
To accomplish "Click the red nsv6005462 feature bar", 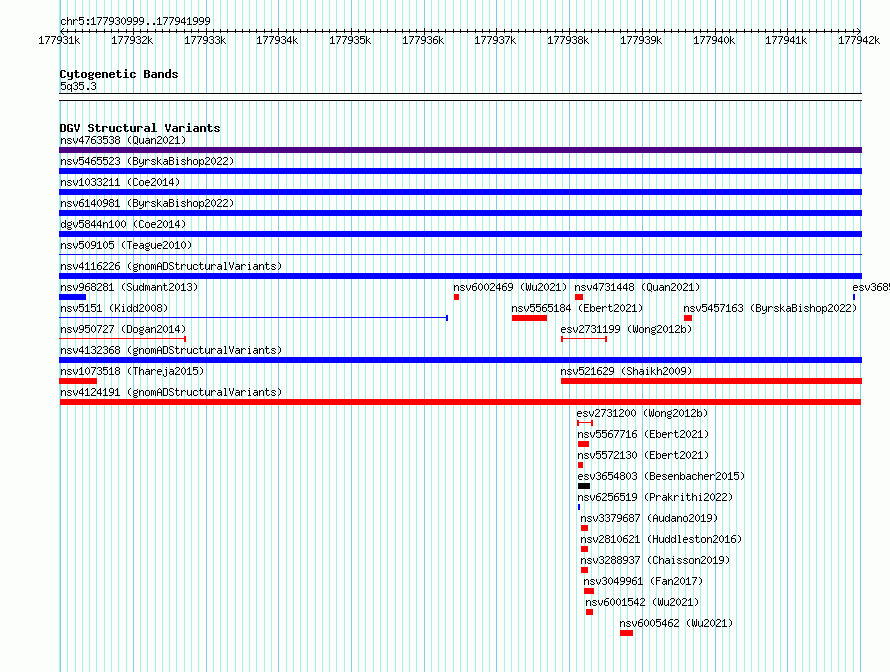I will point(626,633).
